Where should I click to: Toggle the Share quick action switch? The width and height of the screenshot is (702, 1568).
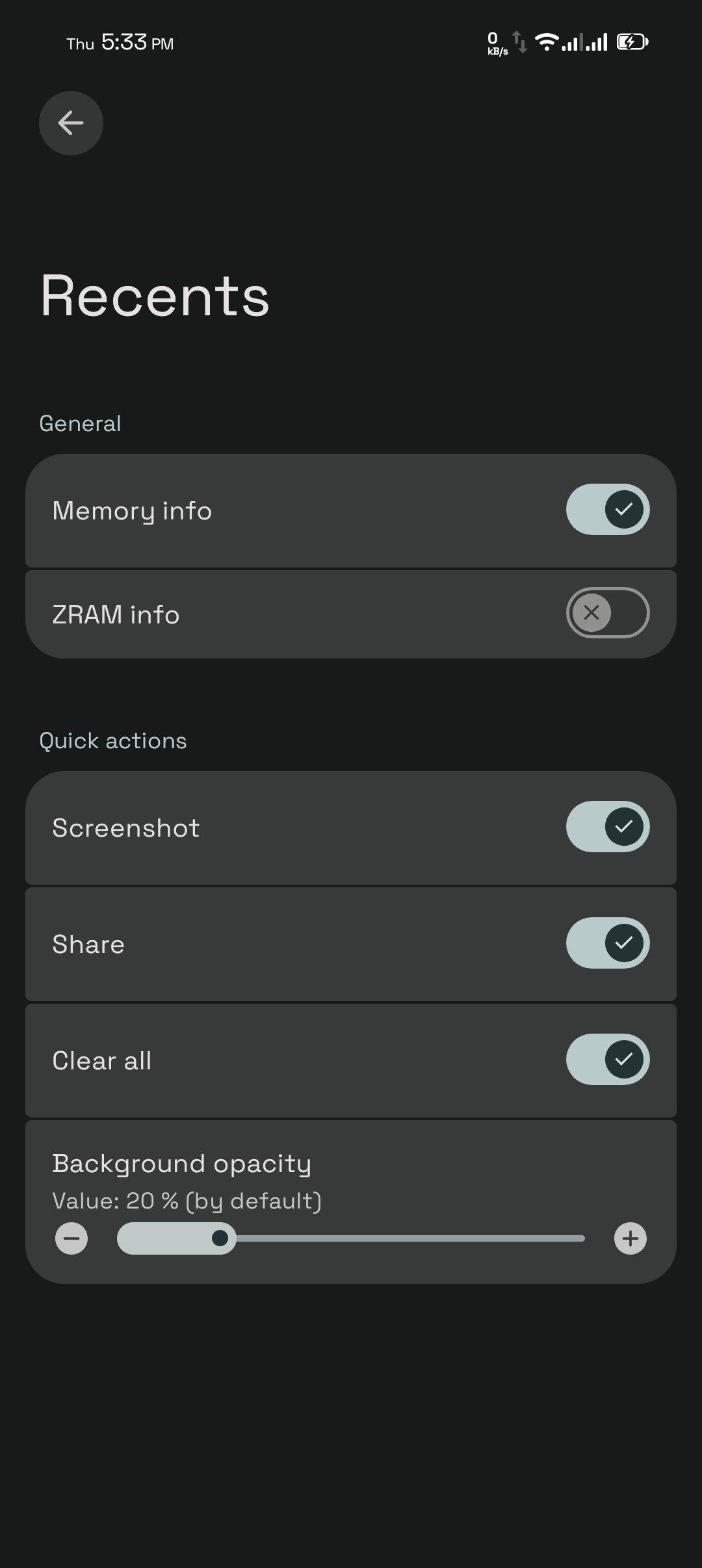(607, 943)
